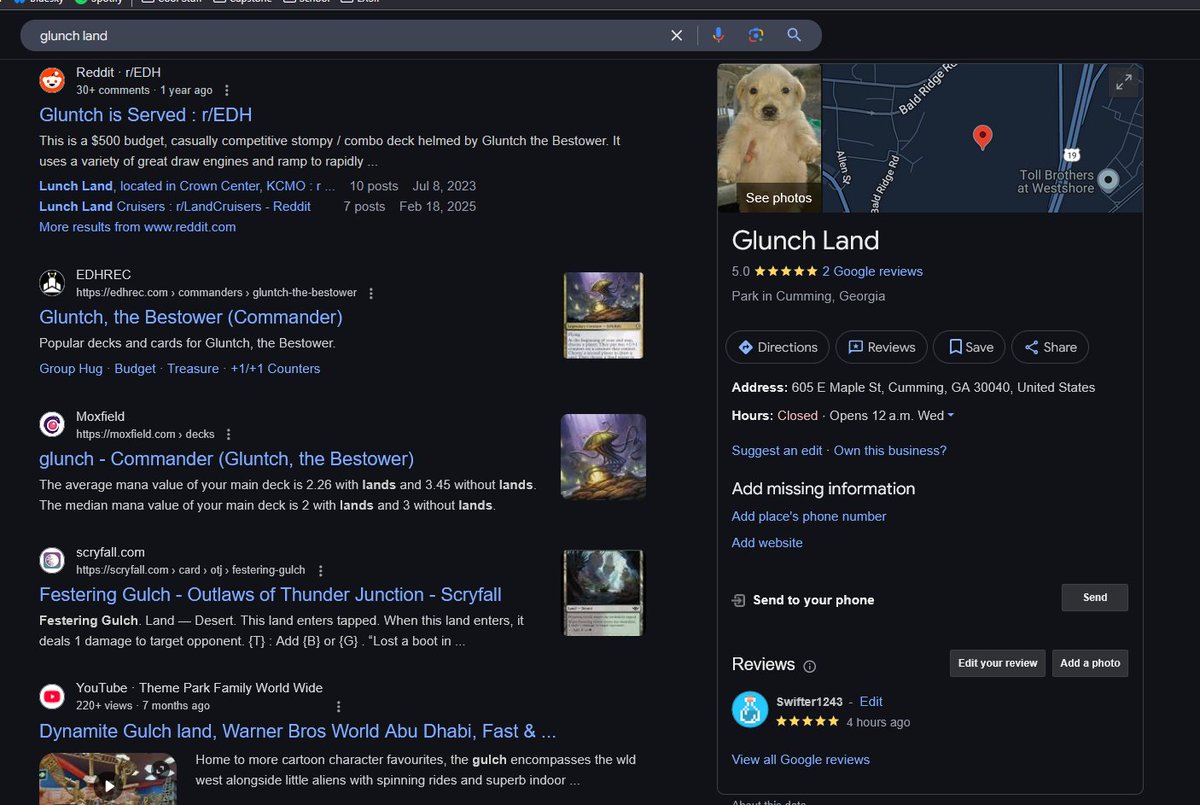
Task: Play the Dynamite Gulch video thumbnail
Action: tap(108, 778)
